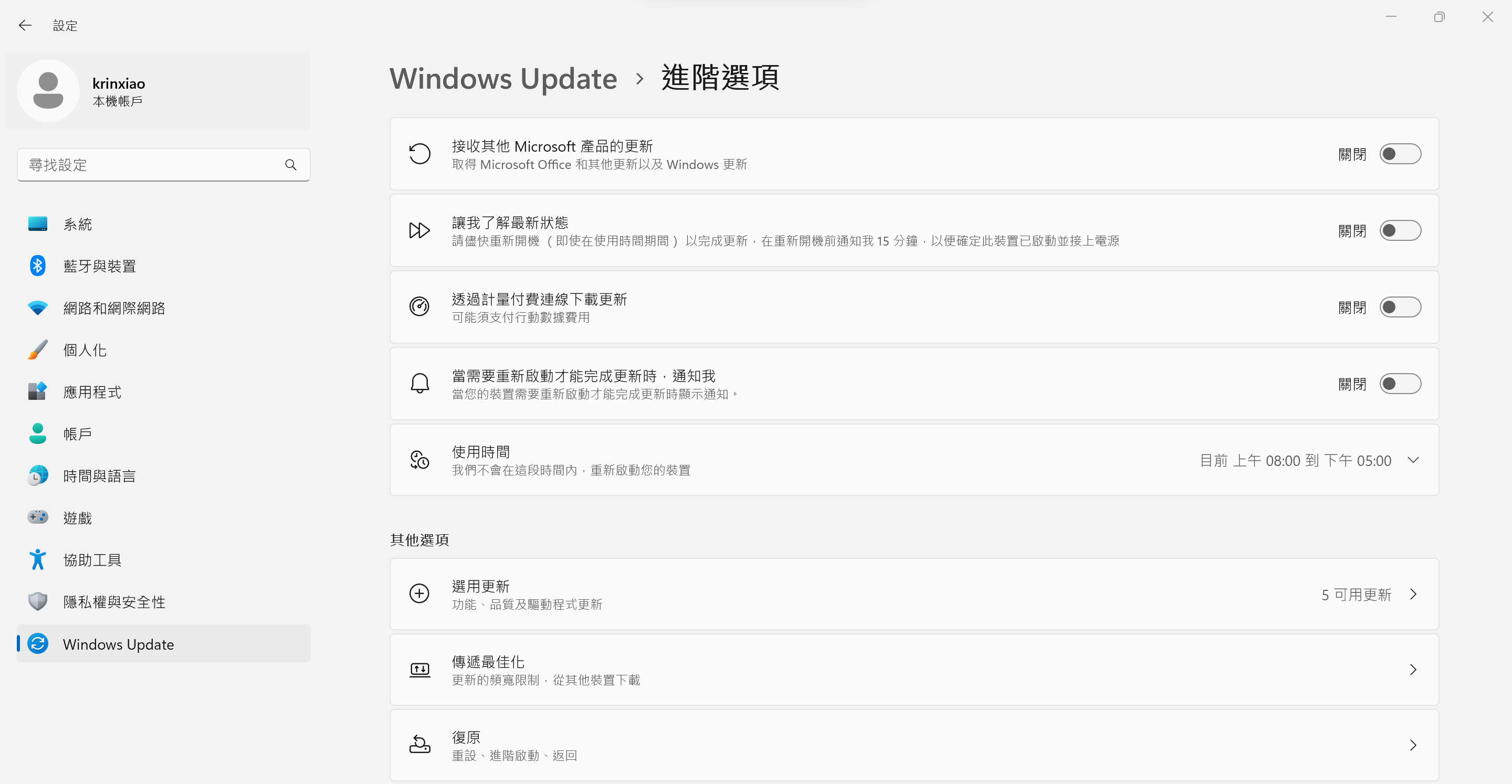Select 協助工具 label in sidebar

[x=92, y=559]
